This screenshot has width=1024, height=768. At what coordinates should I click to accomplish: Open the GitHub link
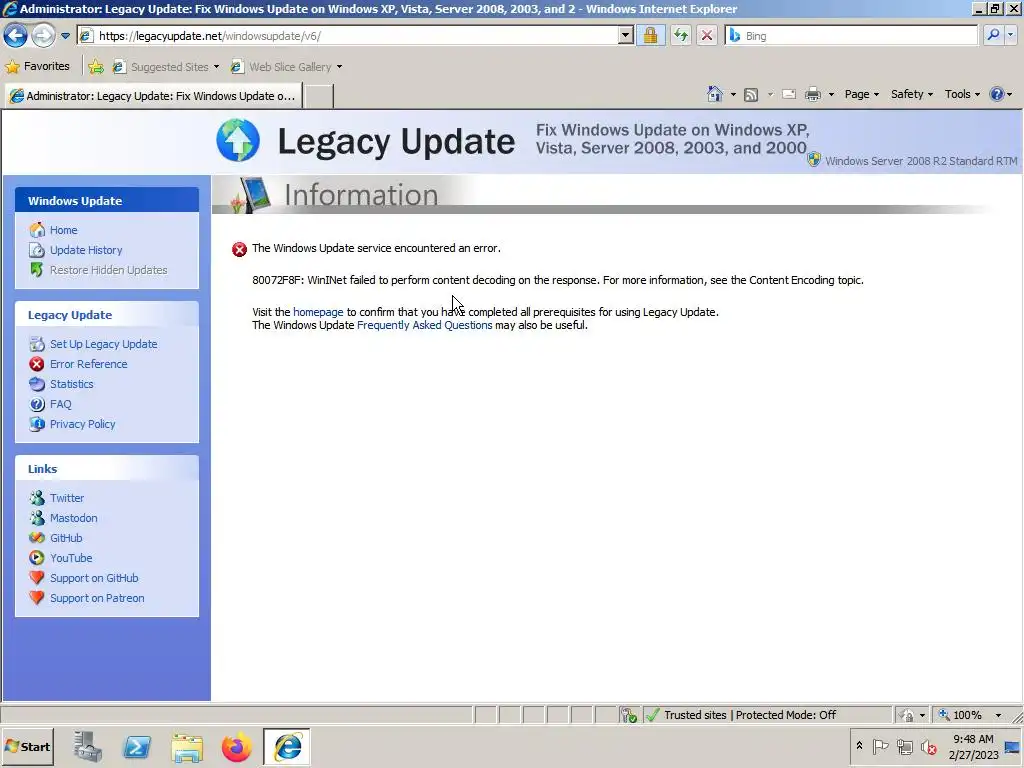coord(66,538)
